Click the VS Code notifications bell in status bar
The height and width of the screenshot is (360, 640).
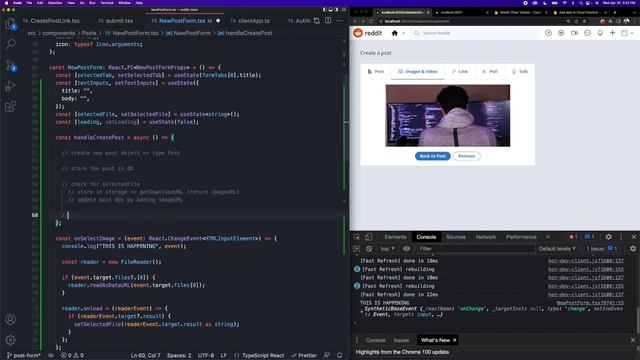coord(340,356)
